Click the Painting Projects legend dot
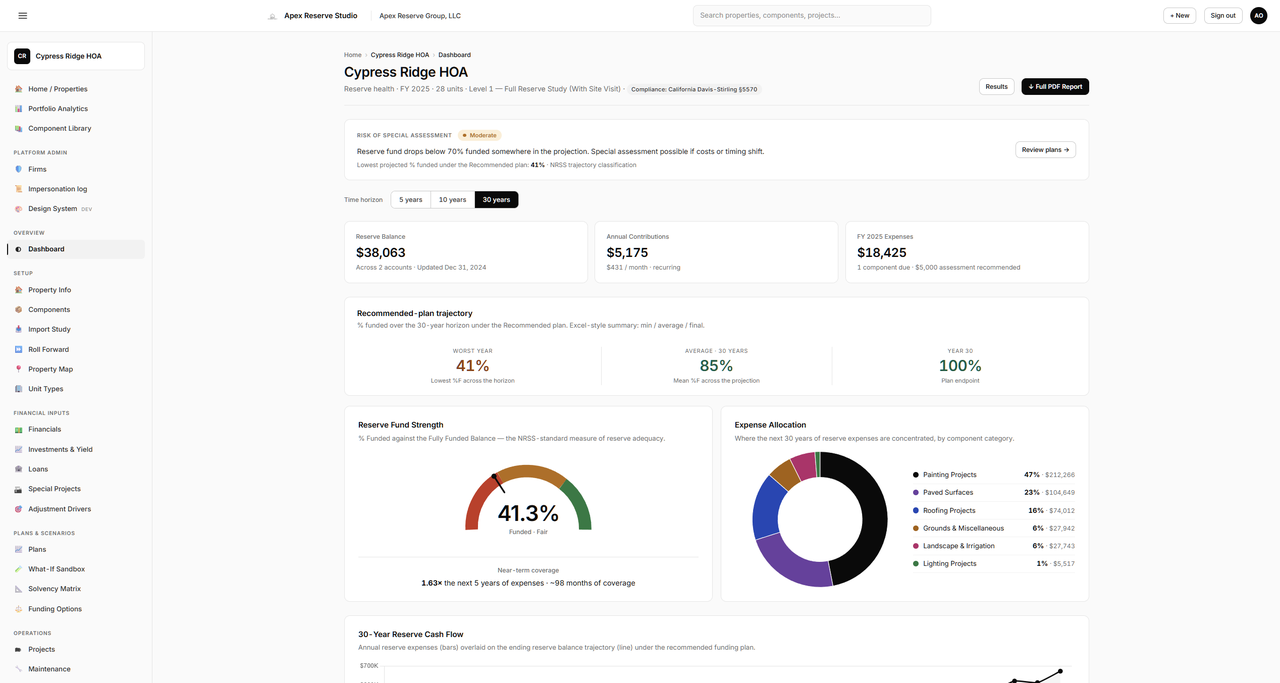Viewport: 1280px width, 683px height. coord(916,475)
